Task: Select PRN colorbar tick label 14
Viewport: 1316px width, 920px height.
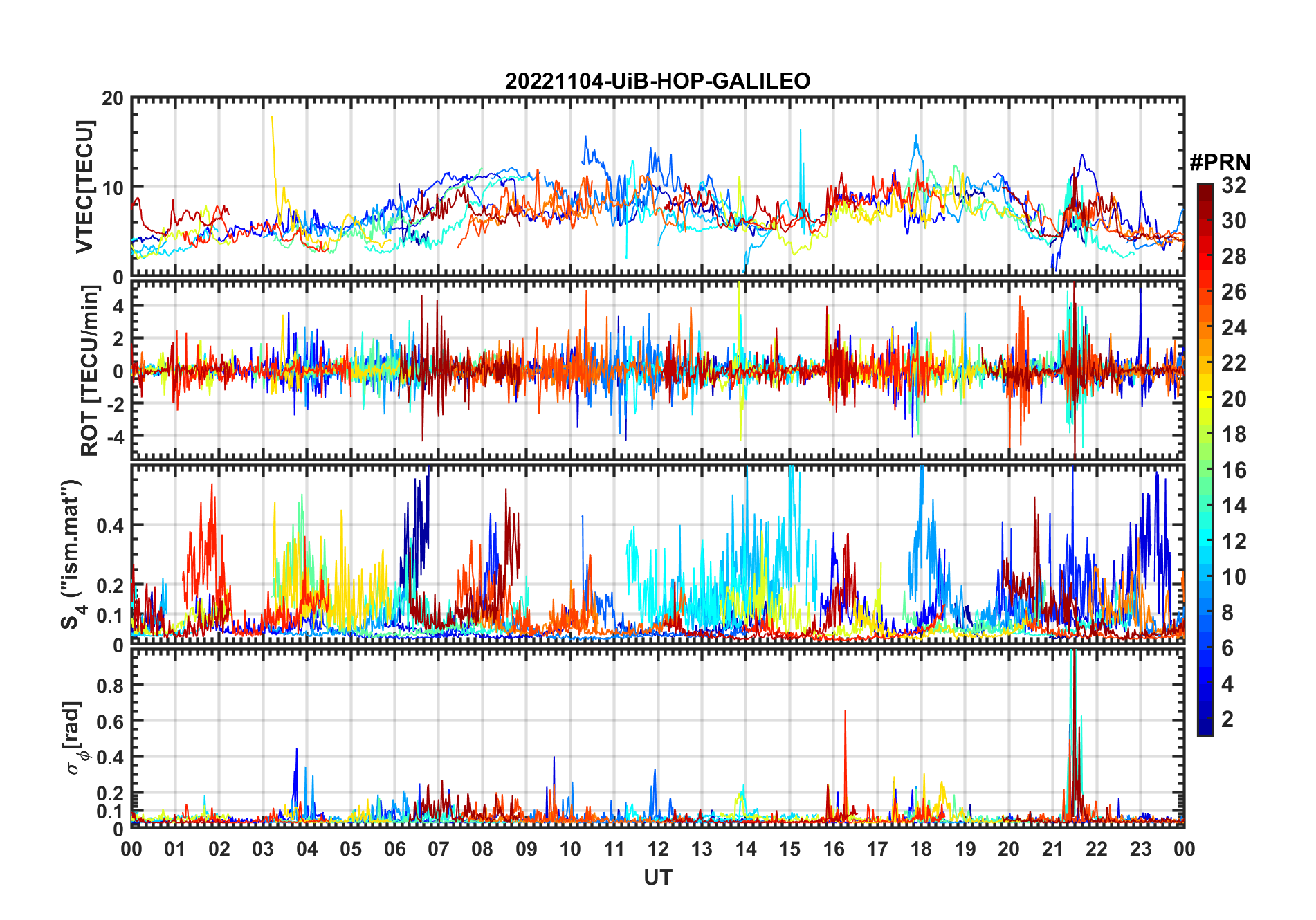Action: [1234, 506]
